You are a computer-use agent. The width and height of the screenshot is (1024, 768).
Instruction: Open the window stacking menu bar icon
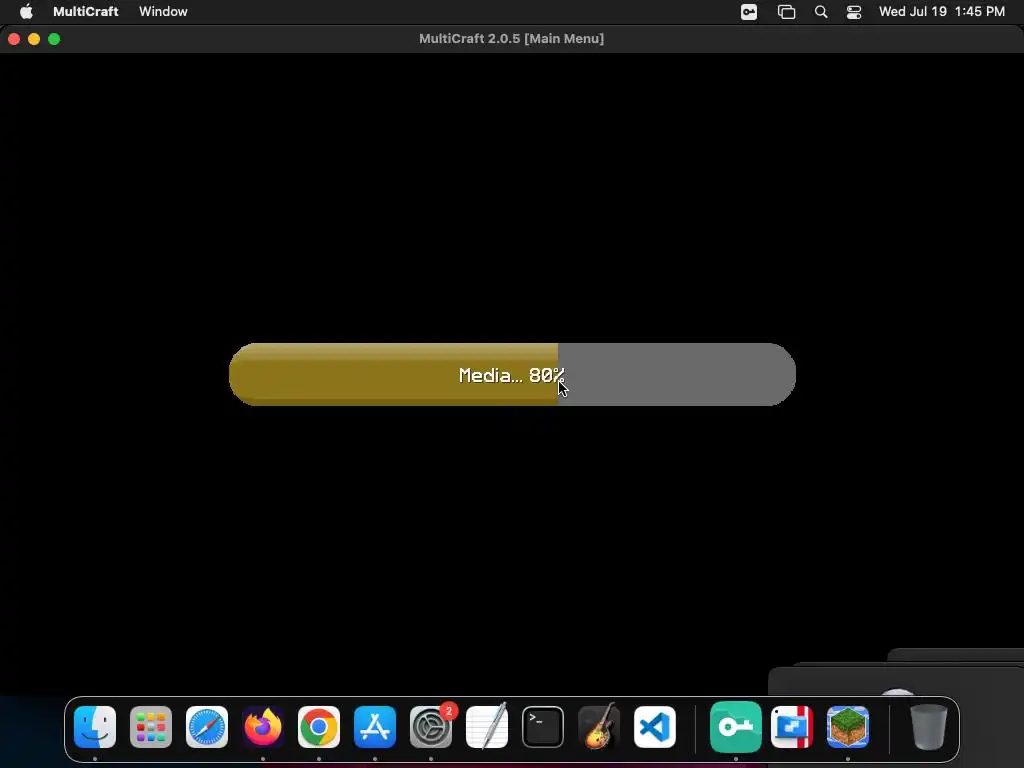pos(786,12)
